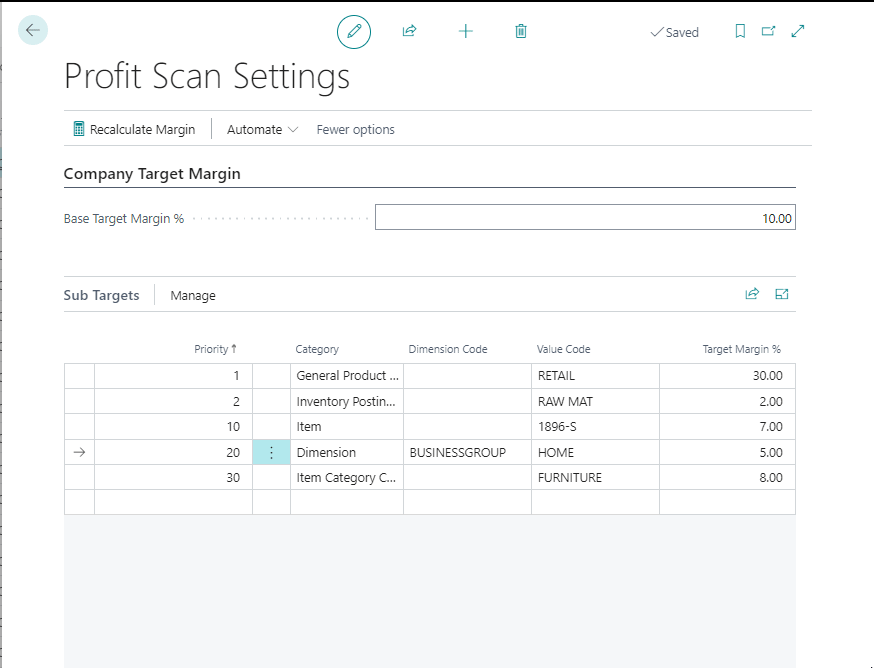The image size is (874, 668).
Task: Expand page to full screen icon
Action: coord(798,32)
